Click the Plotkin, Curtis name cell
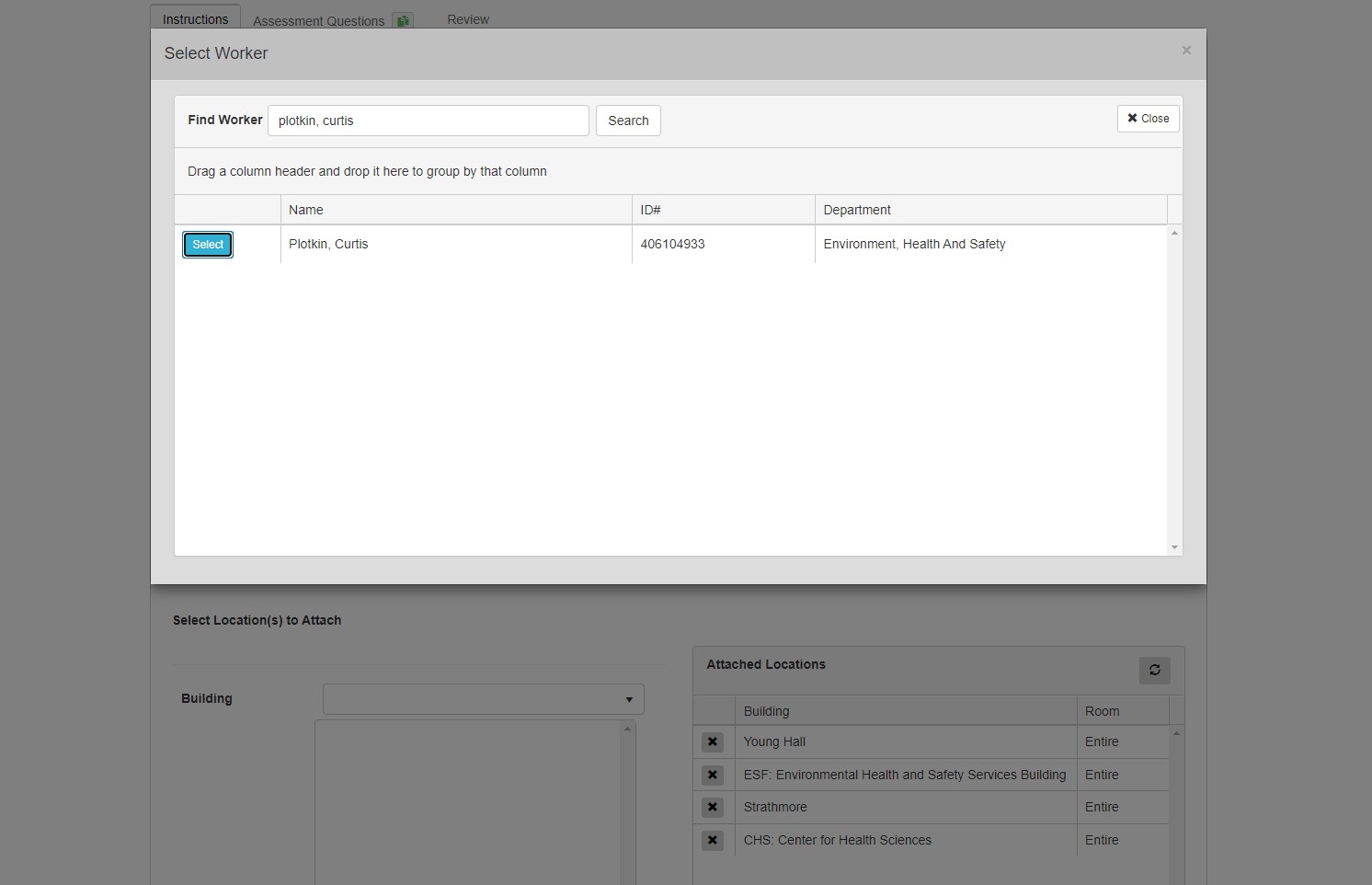The image size is (1372, 885). 456,244
